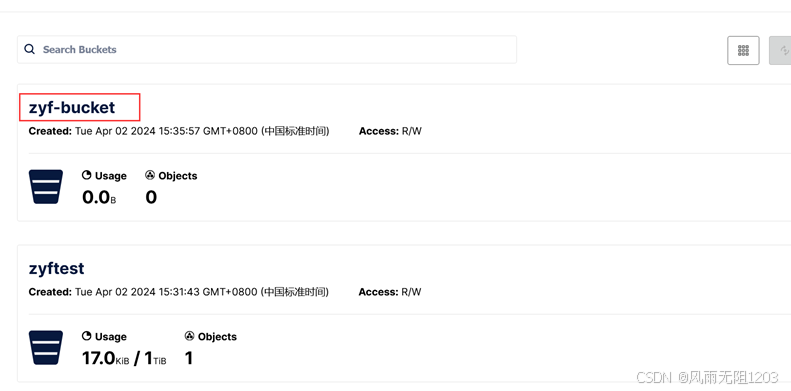The height and width of the screenshot is (391, 791).
Task: Click the magnifier icon in search bar
Action: point(30,49)
